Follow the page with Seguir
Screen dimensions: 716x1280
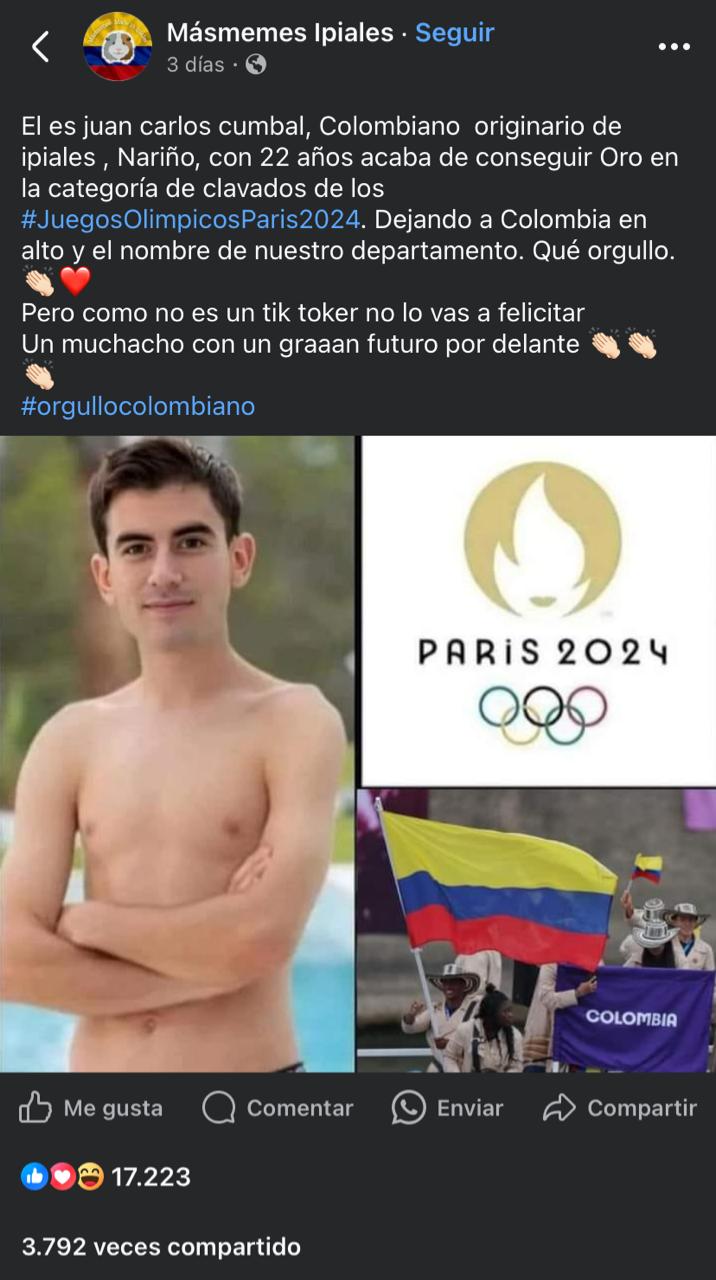(455, 32)
